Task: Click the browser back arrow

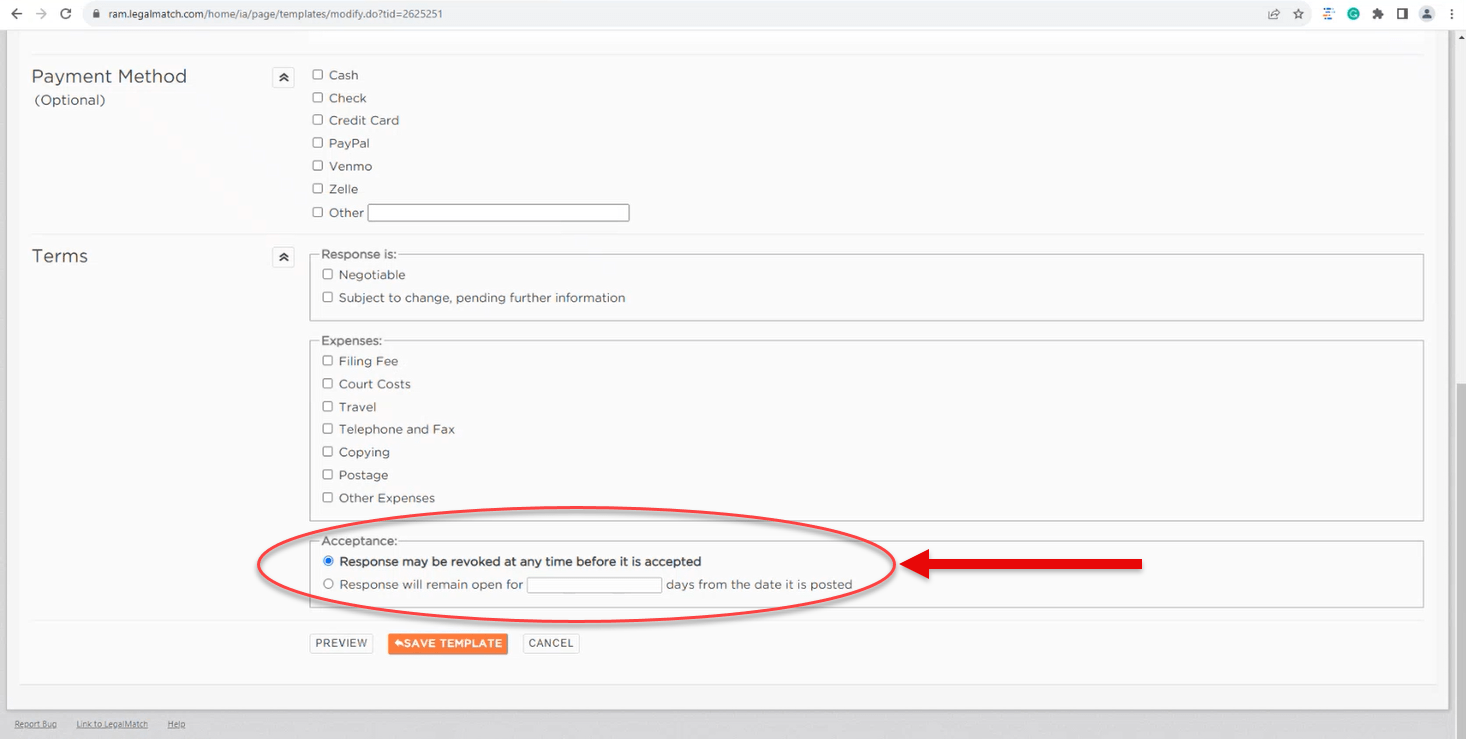Action: pyautogui.click(x=16, y=14)
